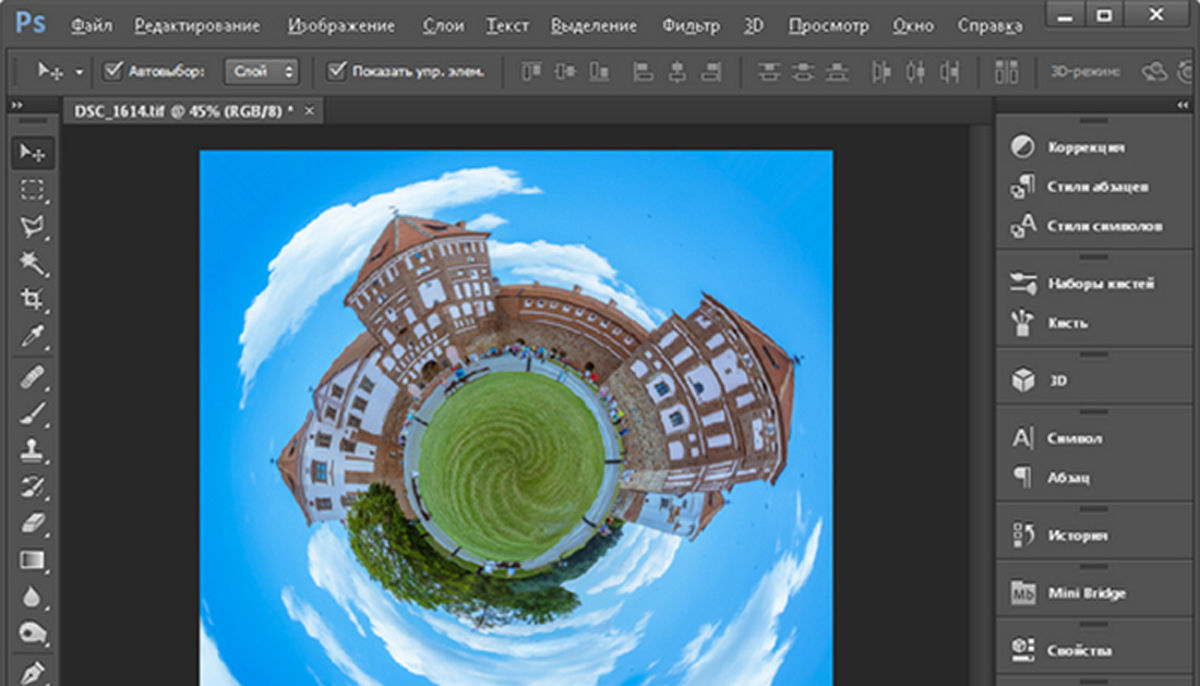Open the Коррекция panel
This screenshot has height=686, width=1200.
pyautogui.click(x=1086, y=147)
